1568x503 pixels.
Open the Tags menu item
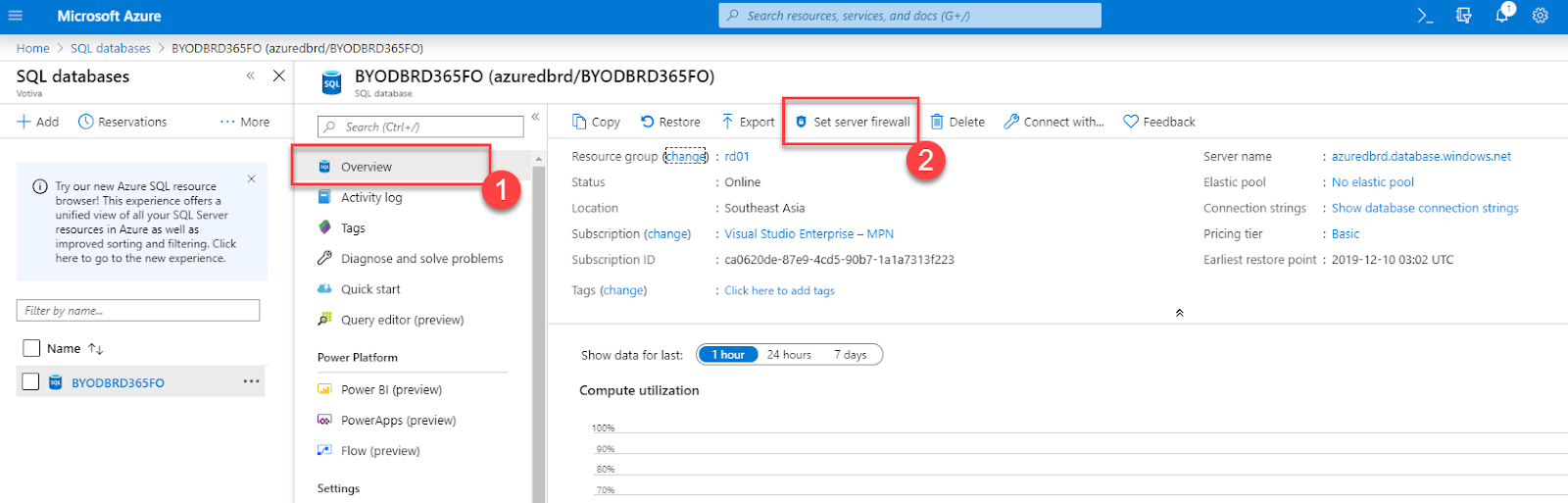(x=353, y=227)
